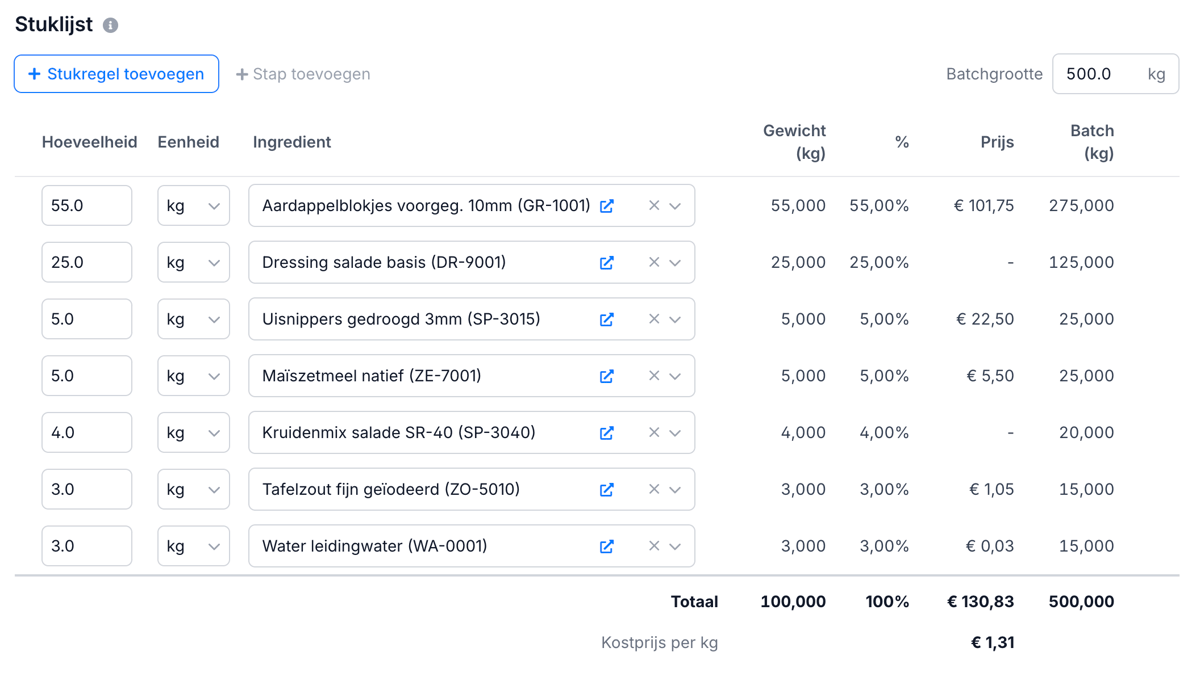Open Maïszetmeel natief external link icon

(607, 377)
